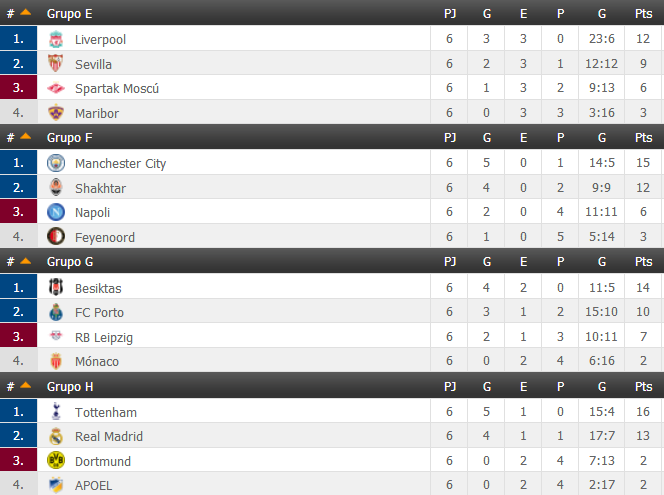The width and height of the screenshot is (664, 495).
Task: Toggle sort arrow in Grupo H header
Action: (x=25, y=385)
